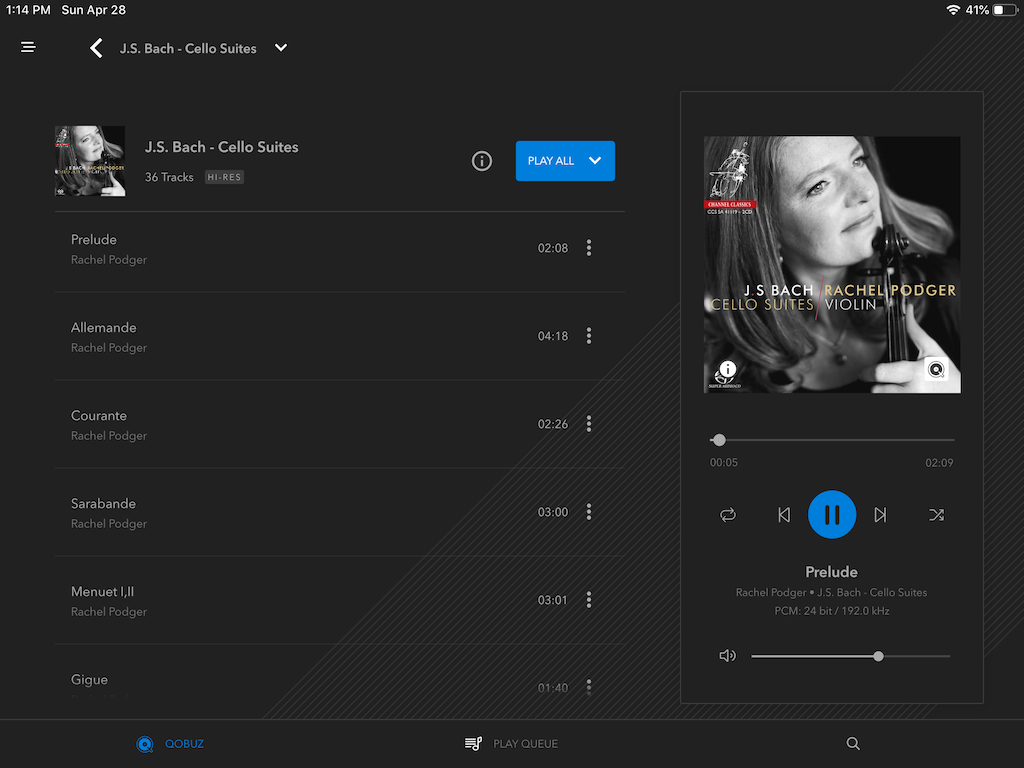Go back with the left chevron arrow
The width and height of the screenshot is (1024, 768).
coord(96,48)
